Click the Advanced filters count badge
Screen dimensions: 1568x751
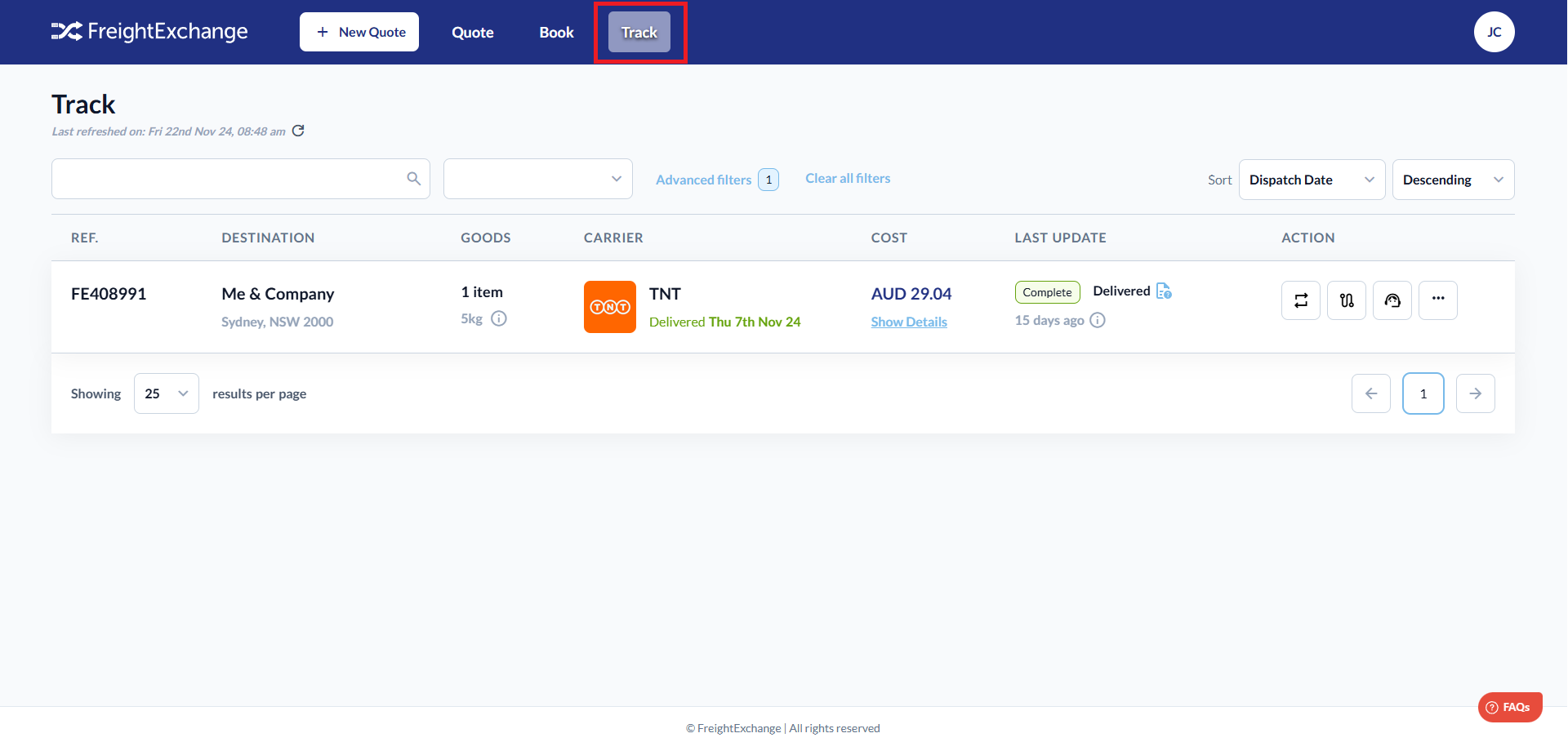point(768,180)
